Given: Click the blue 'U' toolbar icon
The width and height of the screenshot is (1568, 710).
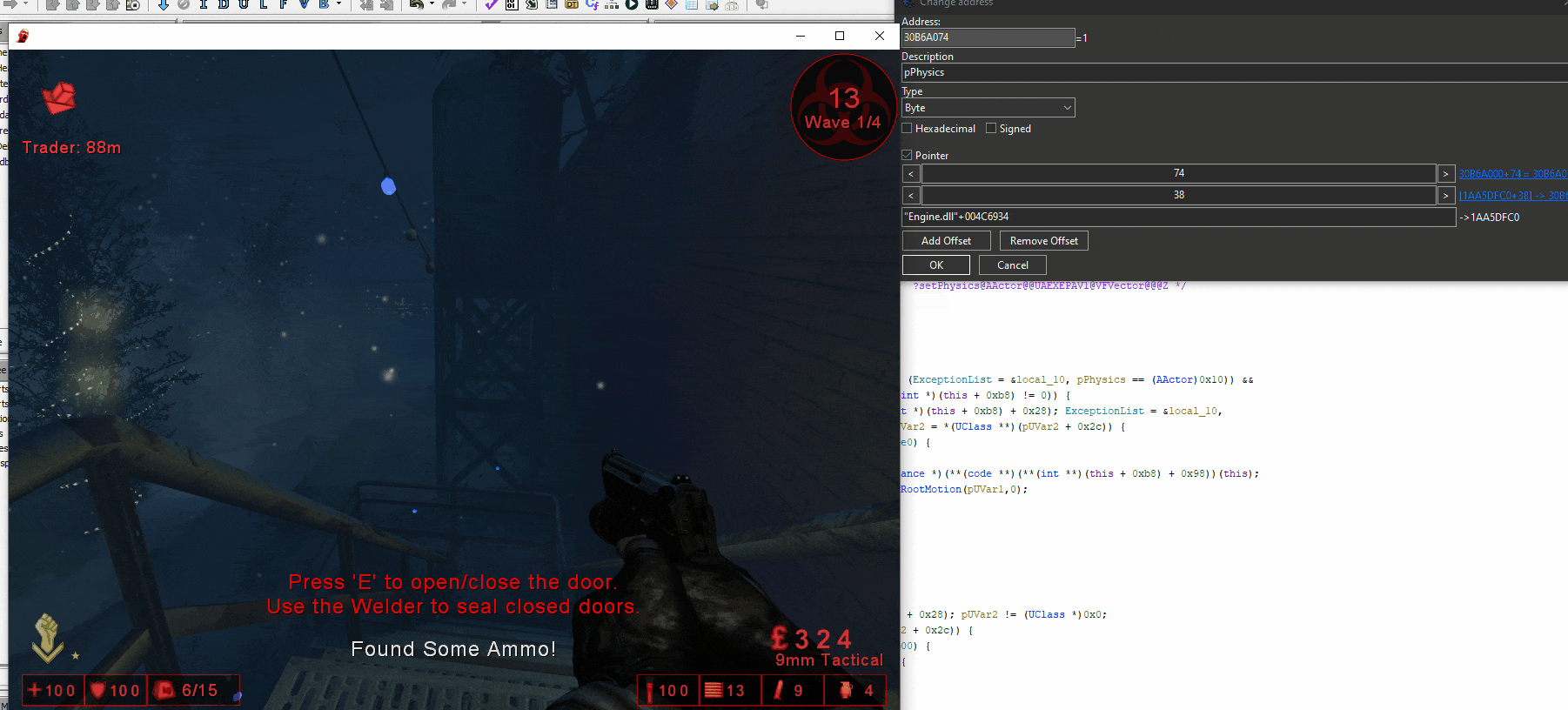Looking at the screenshot, I should click(x=244, y=4).
